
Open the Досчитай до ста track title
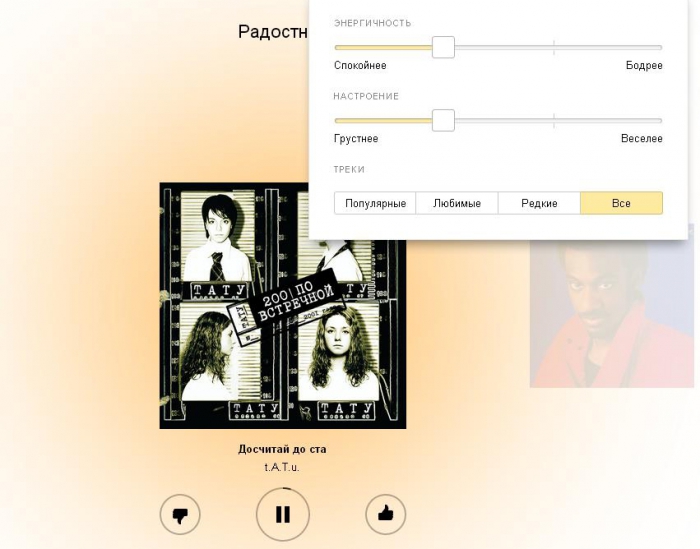[x=282, y=449]
